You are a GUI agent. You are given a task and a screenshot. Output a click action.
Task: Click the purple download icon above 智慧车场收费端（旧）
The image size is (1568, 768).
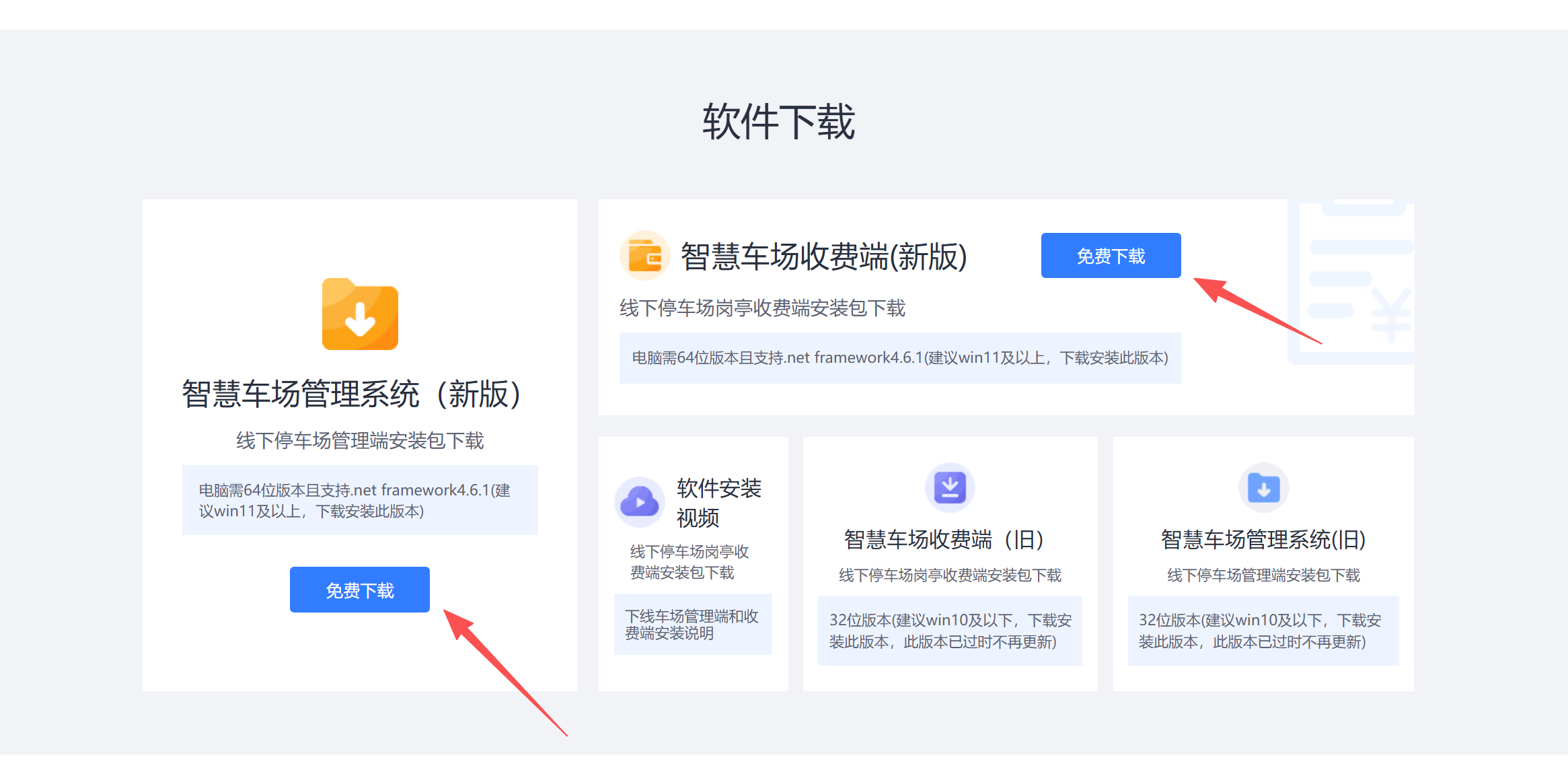coord(950,487)
